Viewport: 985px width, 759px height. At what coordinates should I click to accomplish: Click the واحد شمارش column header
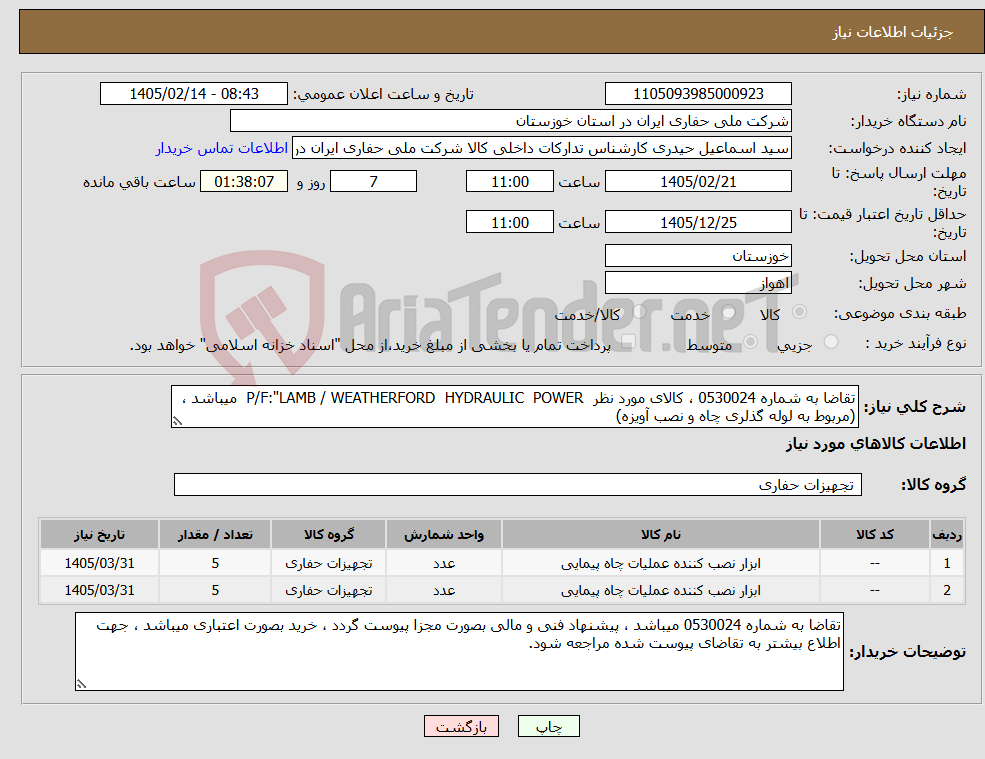[x=444, y=534]
